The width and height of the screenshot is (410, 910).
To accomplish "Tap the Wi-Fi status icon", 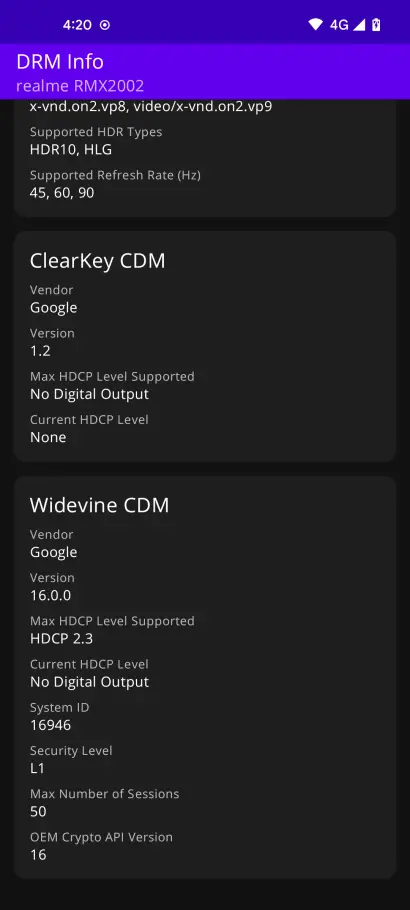I will click(315, 24).
